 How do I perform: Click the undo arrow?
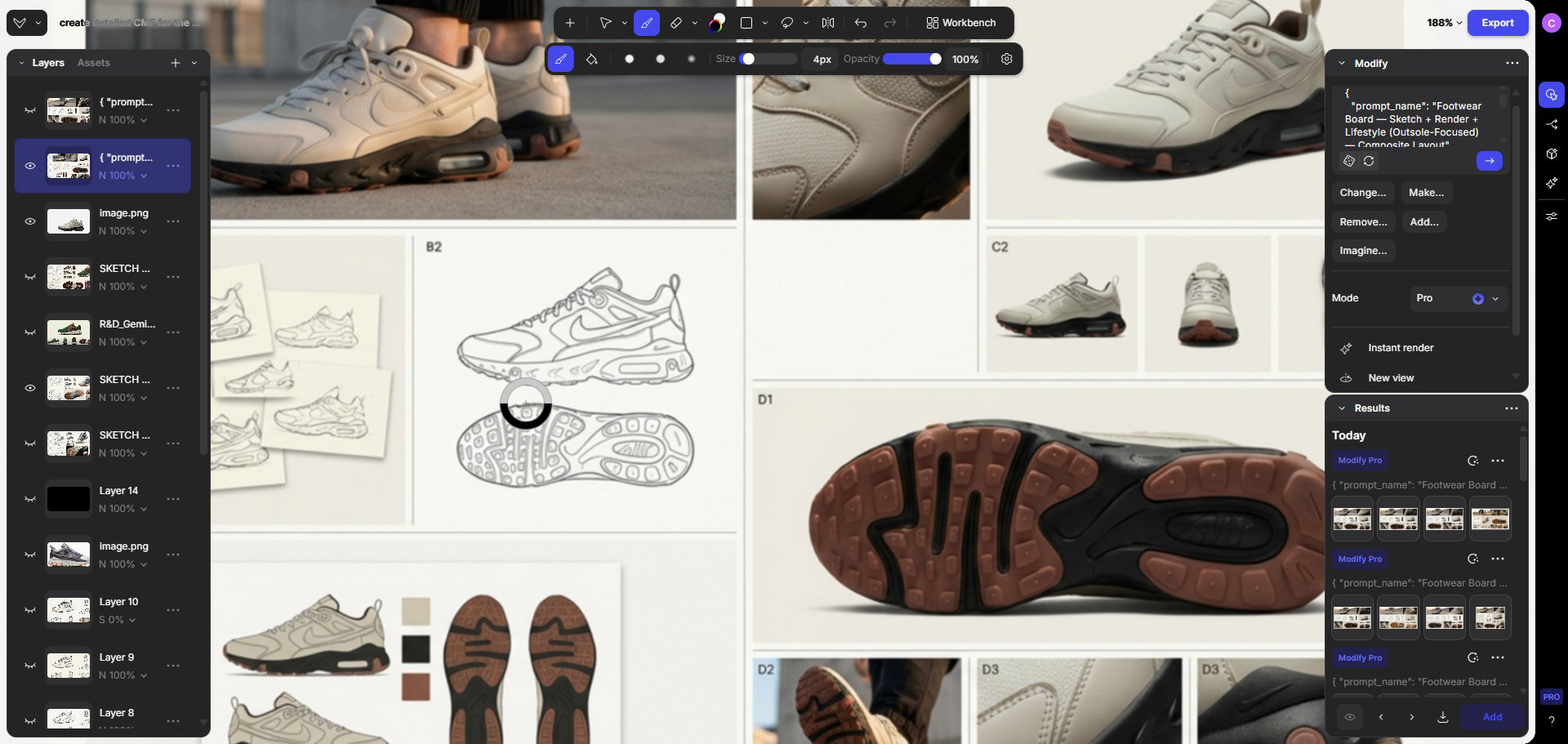(x=861, y=23)
